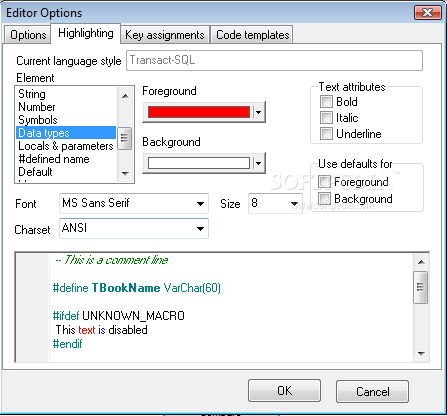Click preview pane scroll up arrow

tap(421, 262)
